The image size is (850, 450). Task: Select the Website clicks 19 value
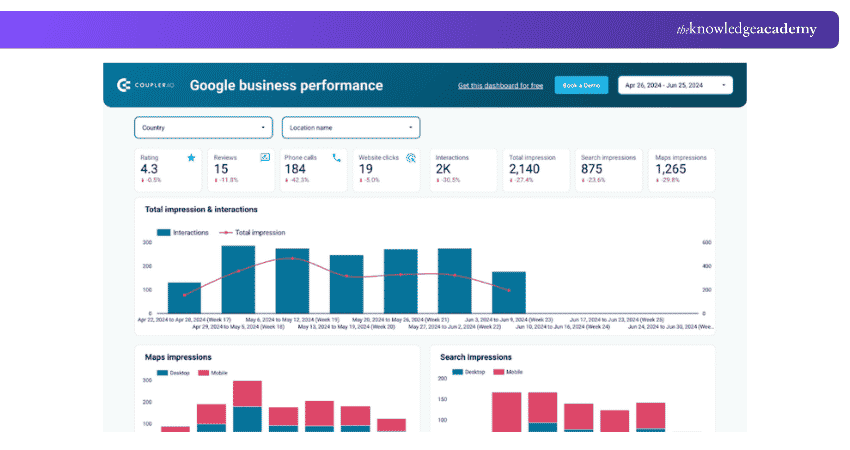[x=365, y=169]
